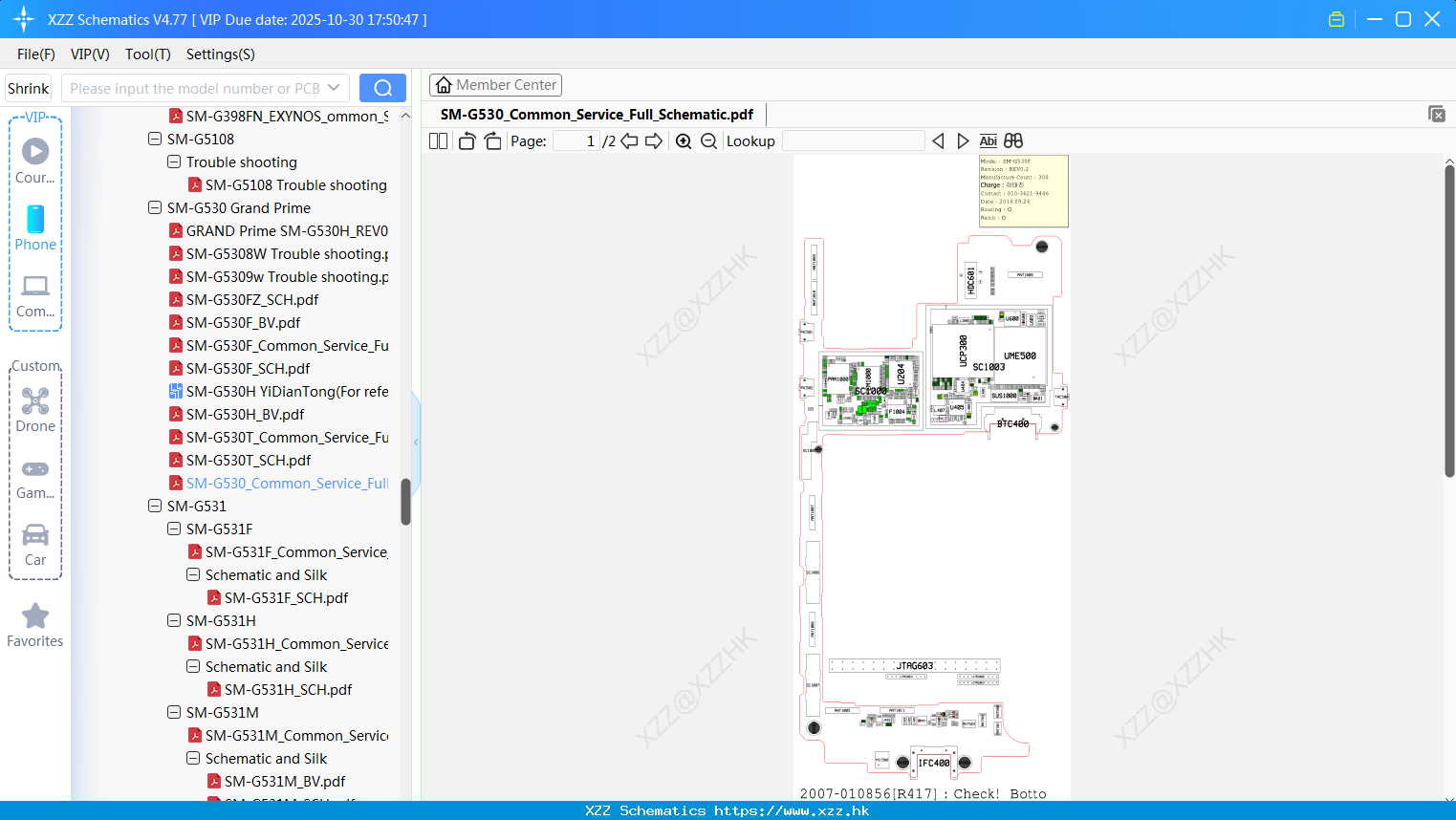The width and height of the screenshot is (1456, 820).
Task: Open SM-G530T_SCH.pdf
Action: pos(240,460)
